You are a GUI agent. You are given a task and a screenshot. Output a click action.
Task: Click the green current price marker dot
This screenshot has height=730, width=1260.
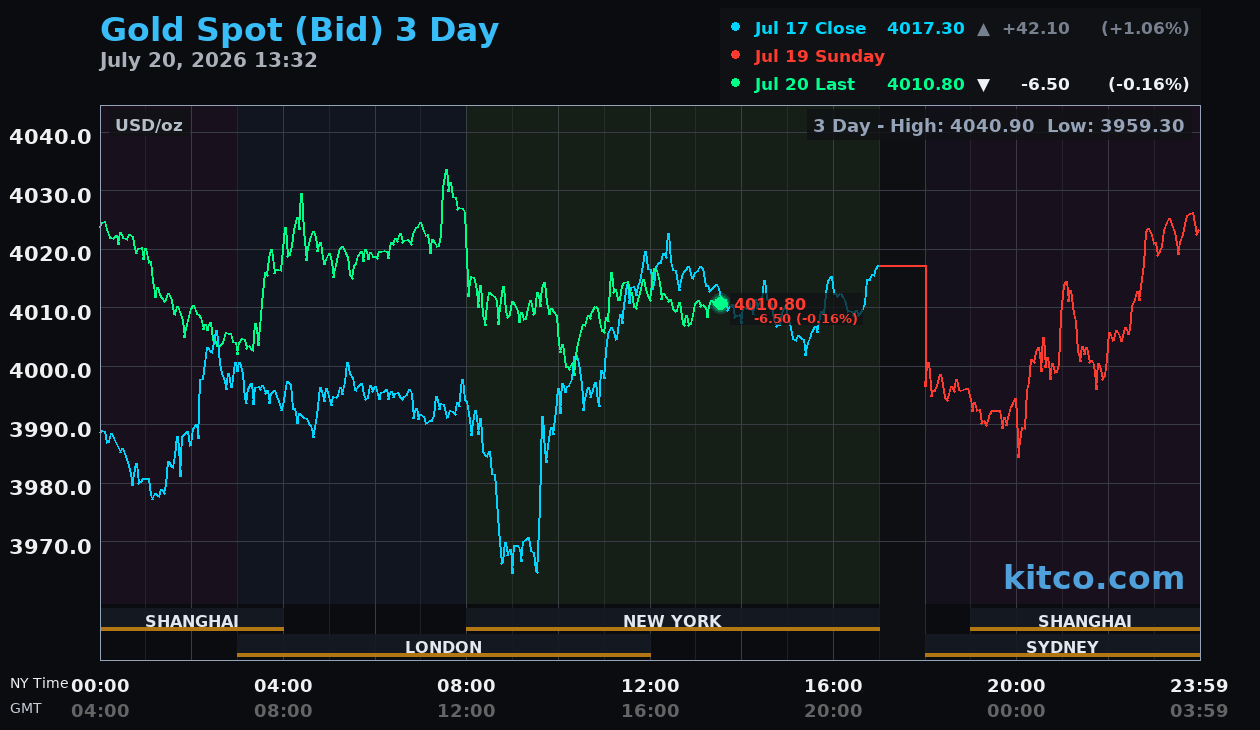point(720,304)
